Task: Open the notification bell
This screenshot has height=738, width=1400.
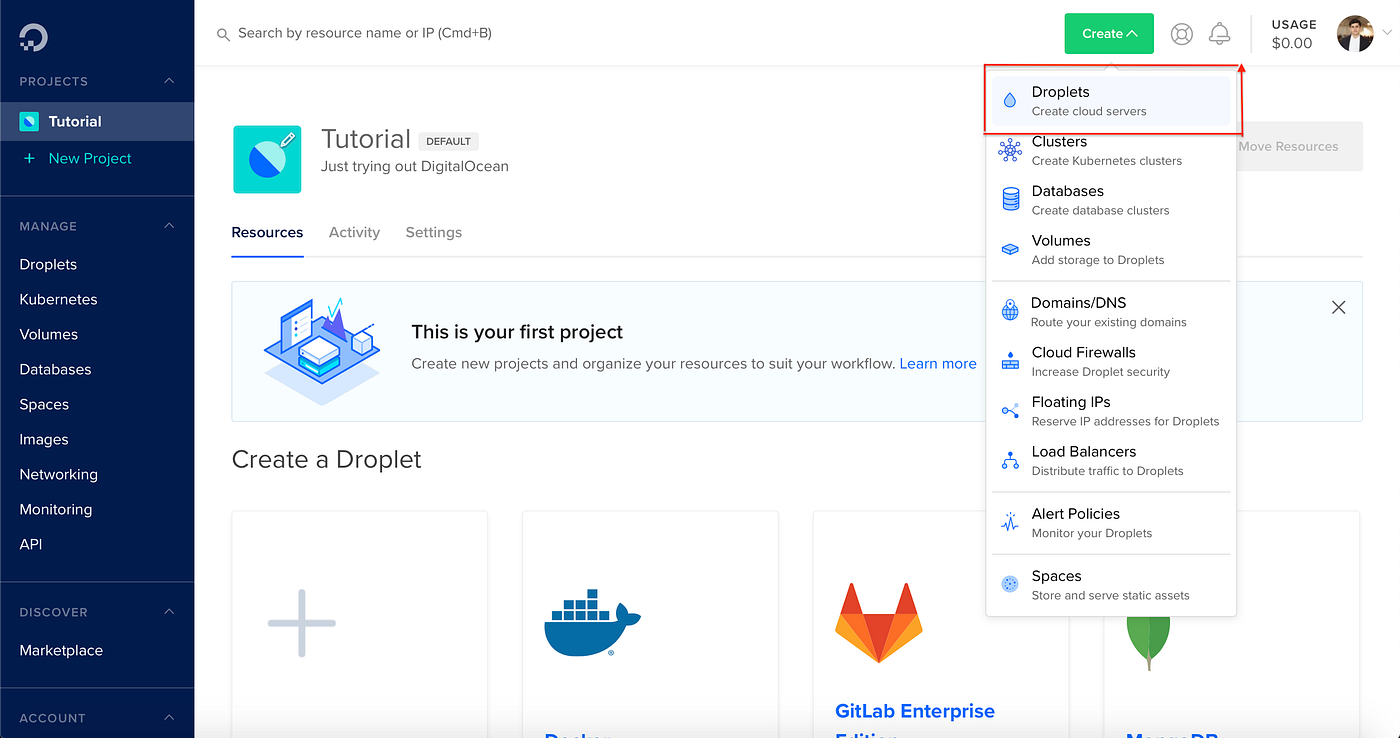Action: tap(1219, 33)
